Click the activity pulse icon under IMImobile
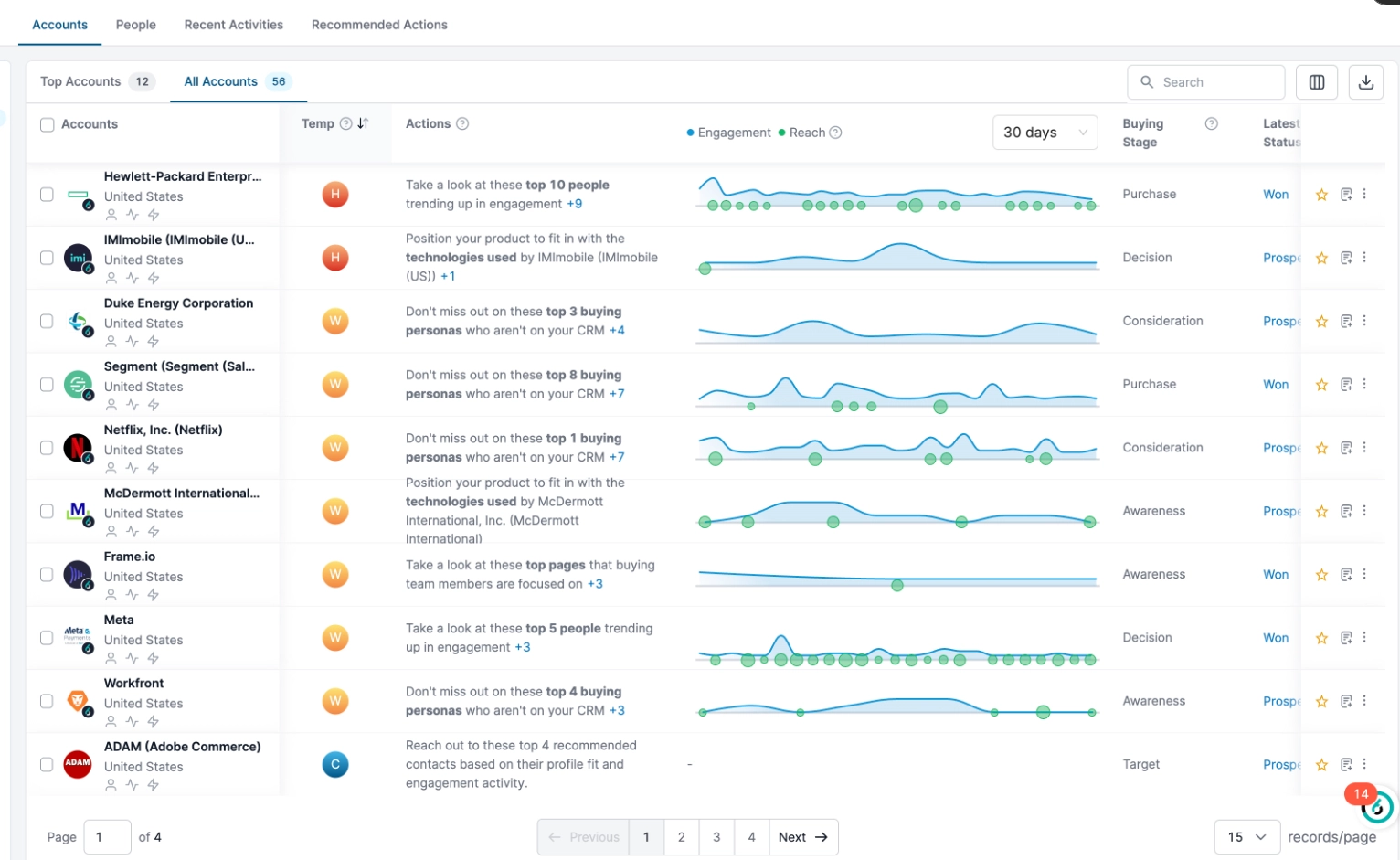 click(x=133, y=278)
